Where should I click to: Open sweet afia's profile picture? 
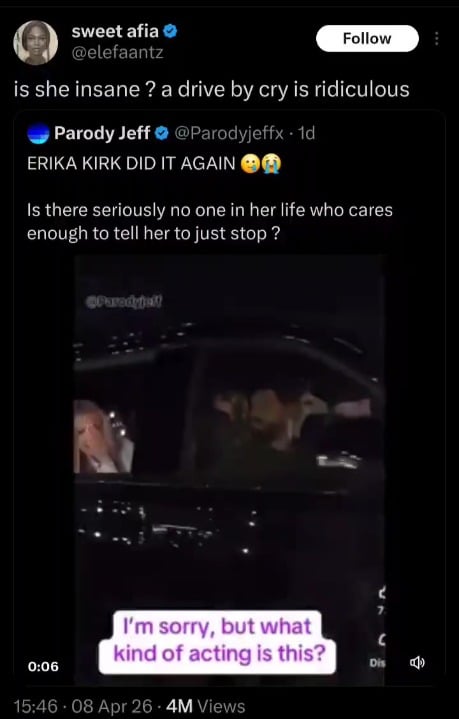tap(36, 43)
